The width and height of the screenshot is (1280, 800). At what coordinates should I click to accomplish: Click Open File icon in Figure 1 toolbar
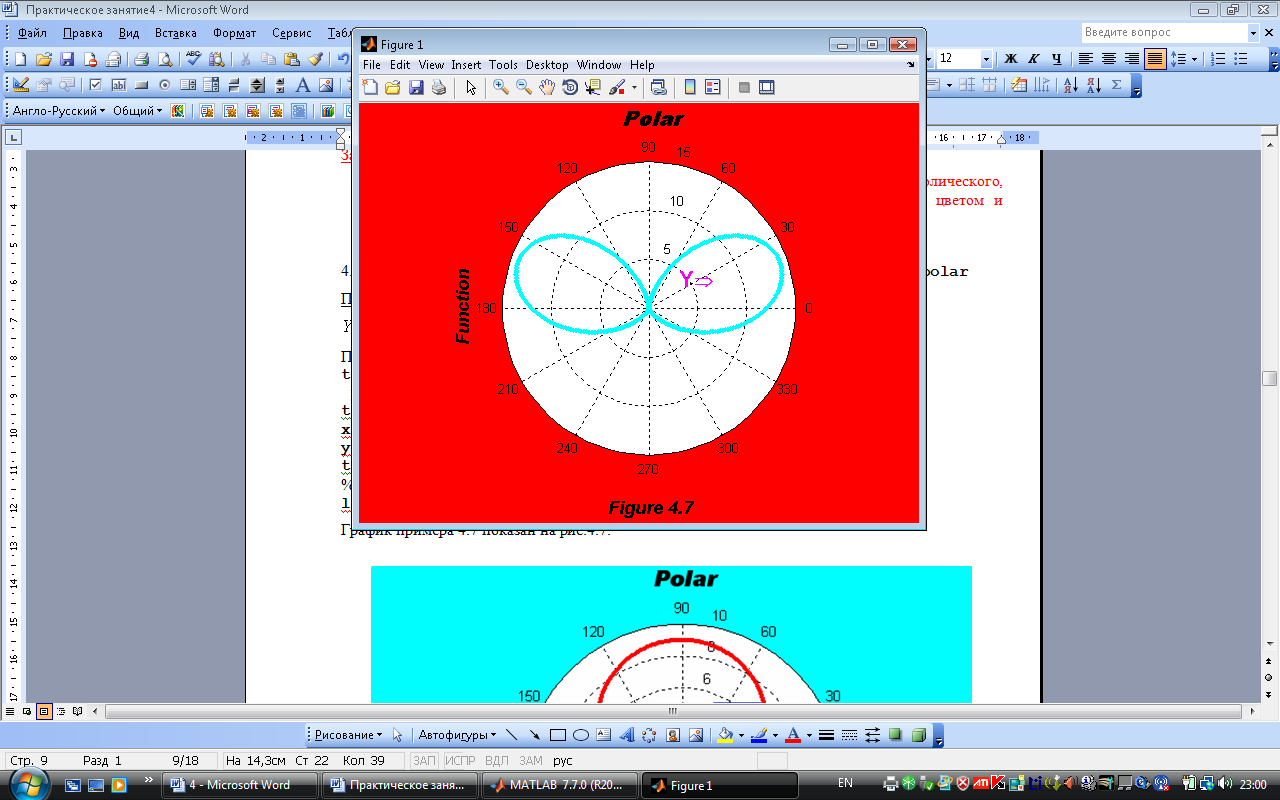tap(393, 88)
